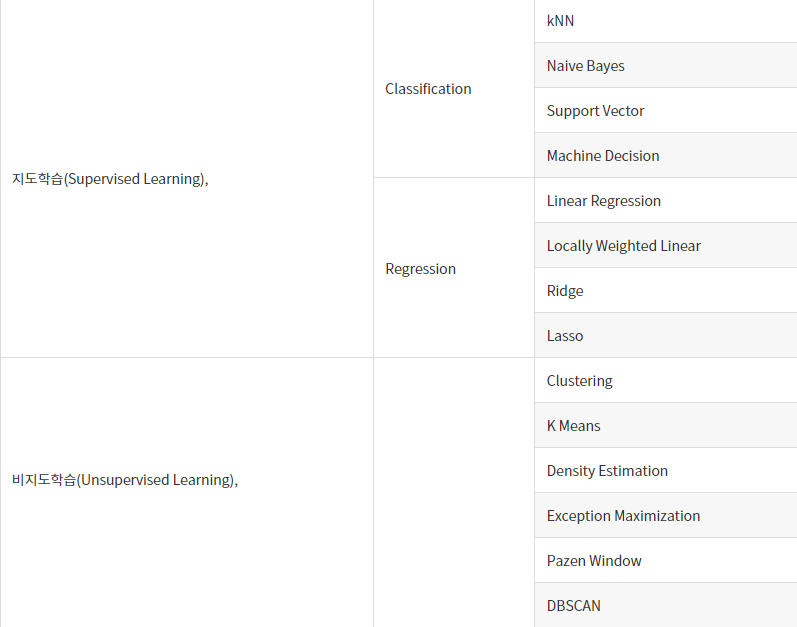
Task: Click the Support Vector cell
Action: click(x=665, y=110)
